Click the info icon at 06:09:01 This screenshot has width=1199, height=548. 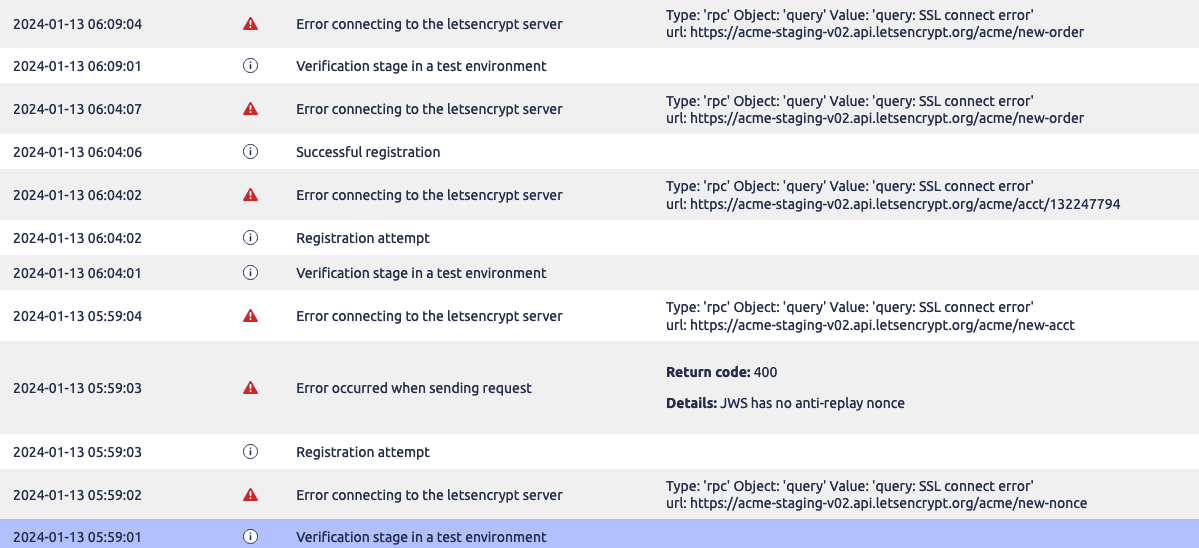click(250, 66)
